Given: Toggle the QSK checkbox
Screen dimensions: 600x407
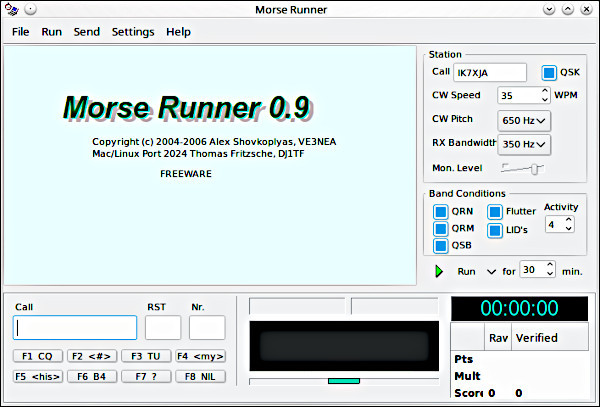Looking at the screenshot, I should click(x=549, y=72).
